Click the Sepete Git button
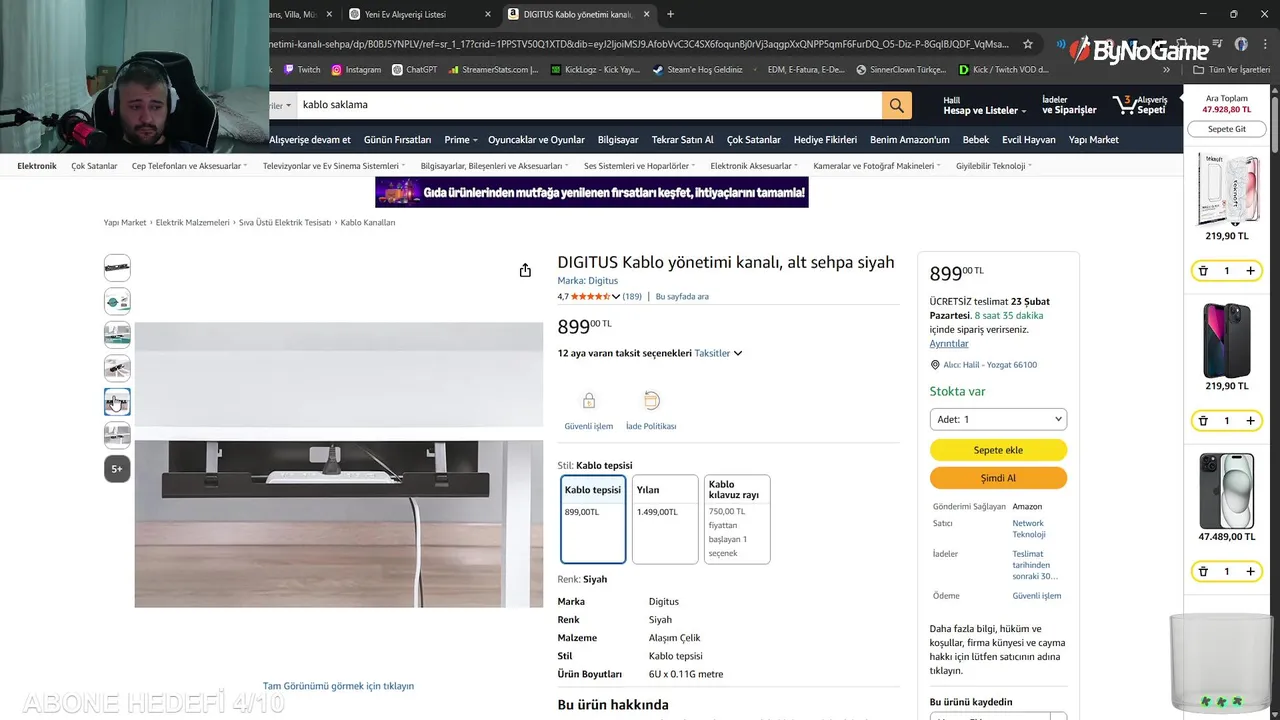1280x720 pixels. click(1226, 129)
